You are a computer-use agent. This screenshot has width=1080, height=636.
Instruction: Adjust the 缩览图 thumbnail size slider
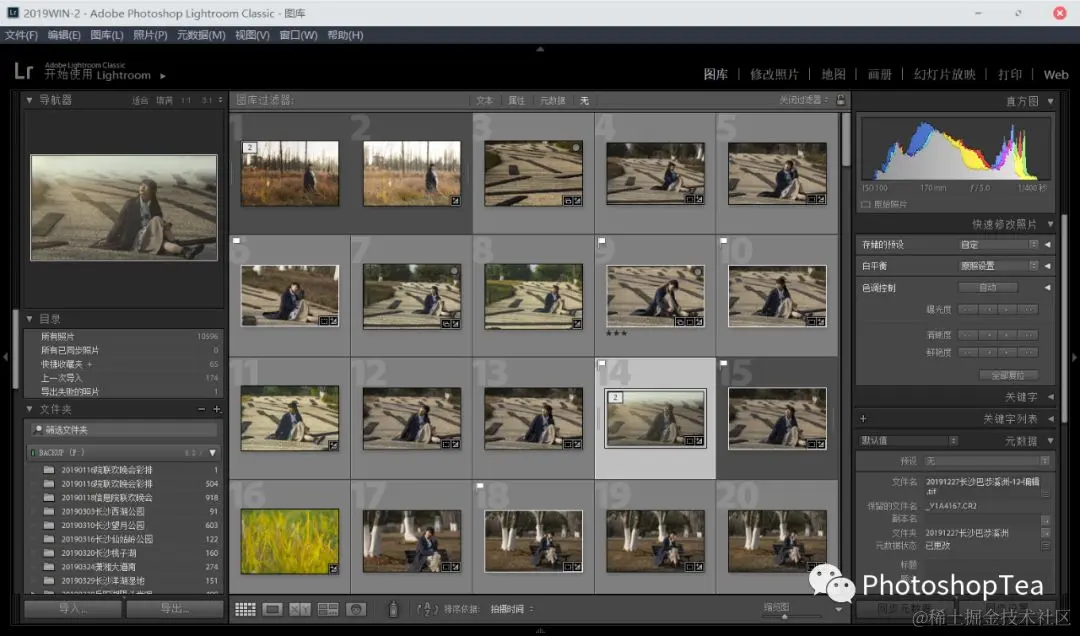pos(785,616)
